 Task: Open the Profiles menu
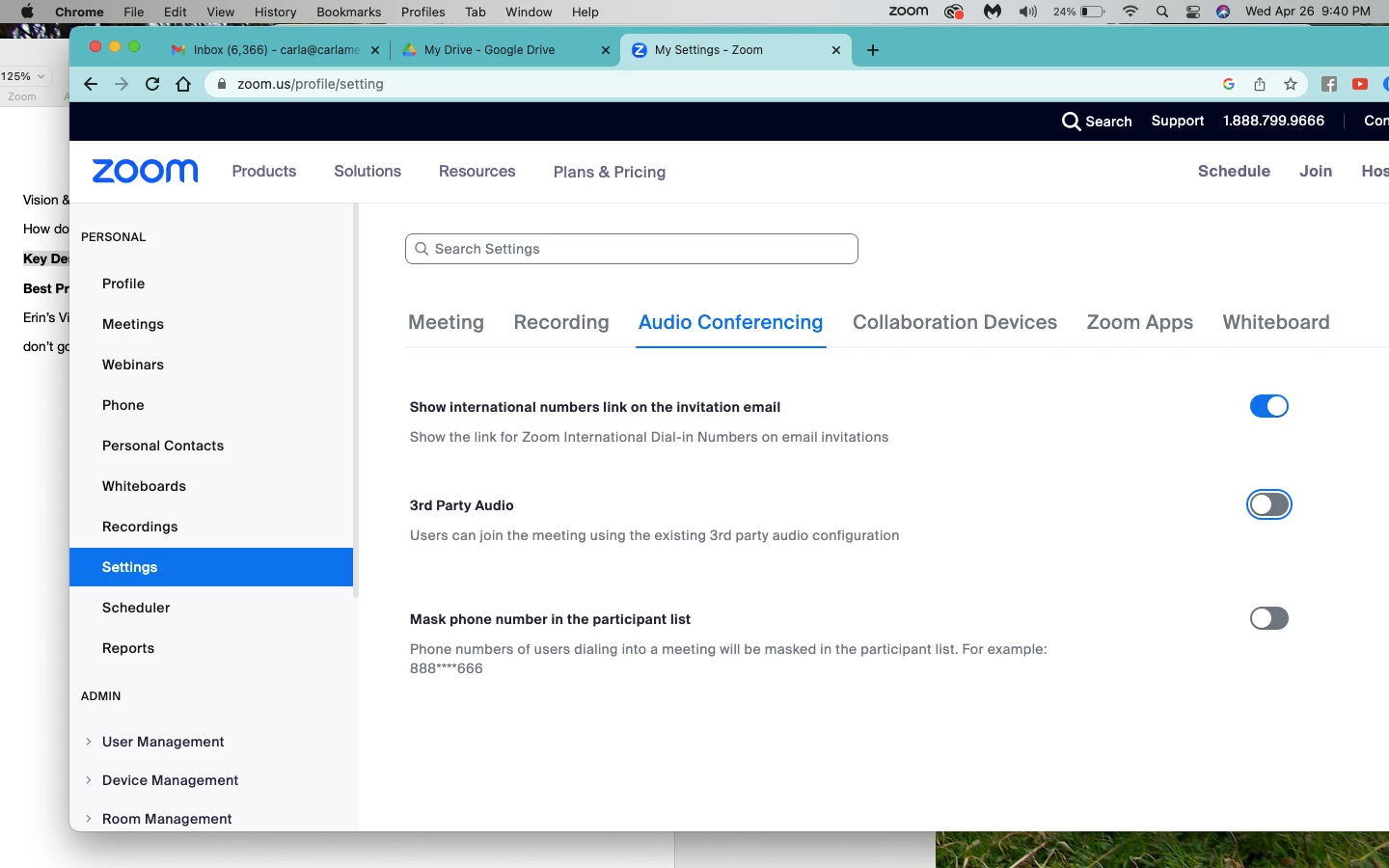click(x=423, y=12)
